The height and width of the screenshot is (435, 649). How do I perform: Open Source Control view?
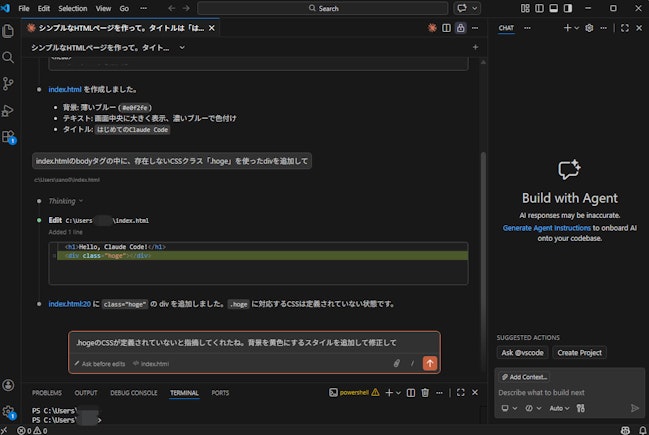8,84
